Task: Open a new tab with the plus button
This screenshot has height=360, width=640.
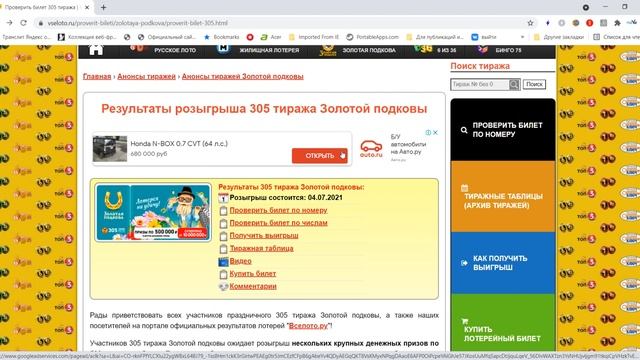Action: click(x=103, y=7)
